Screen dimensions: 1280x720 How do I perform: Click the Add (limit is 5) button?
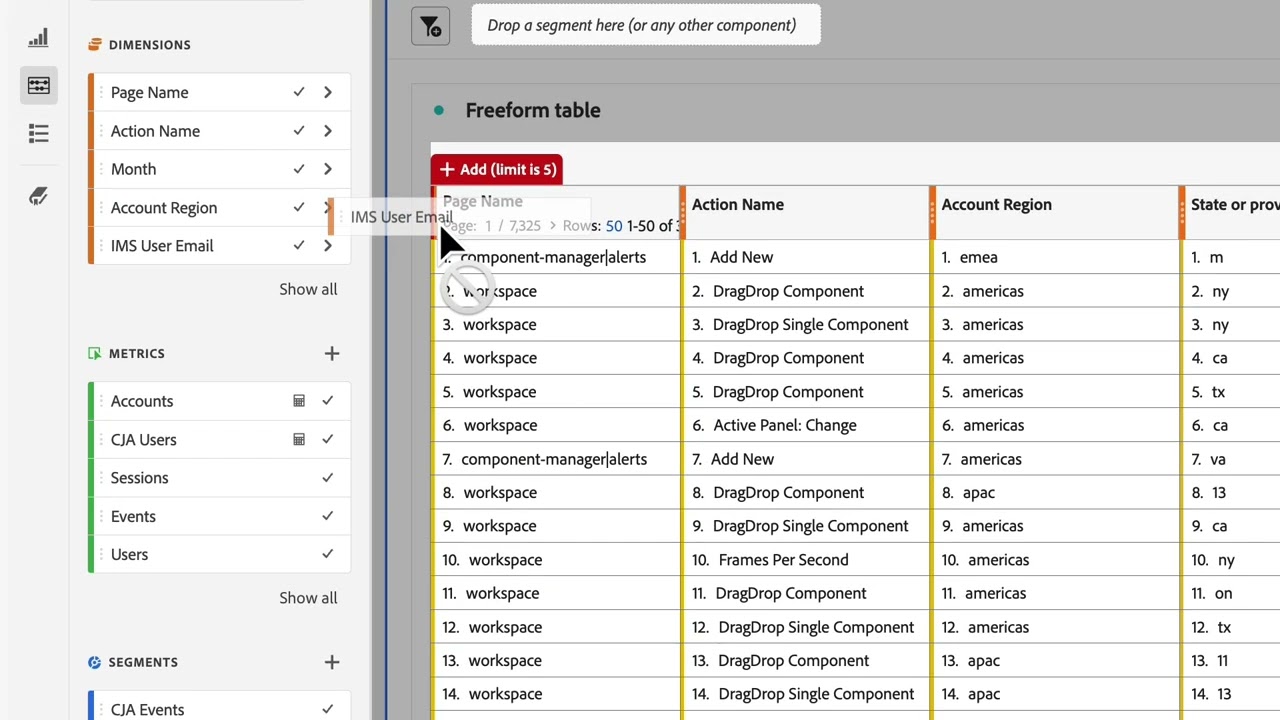tap(497, 170)
